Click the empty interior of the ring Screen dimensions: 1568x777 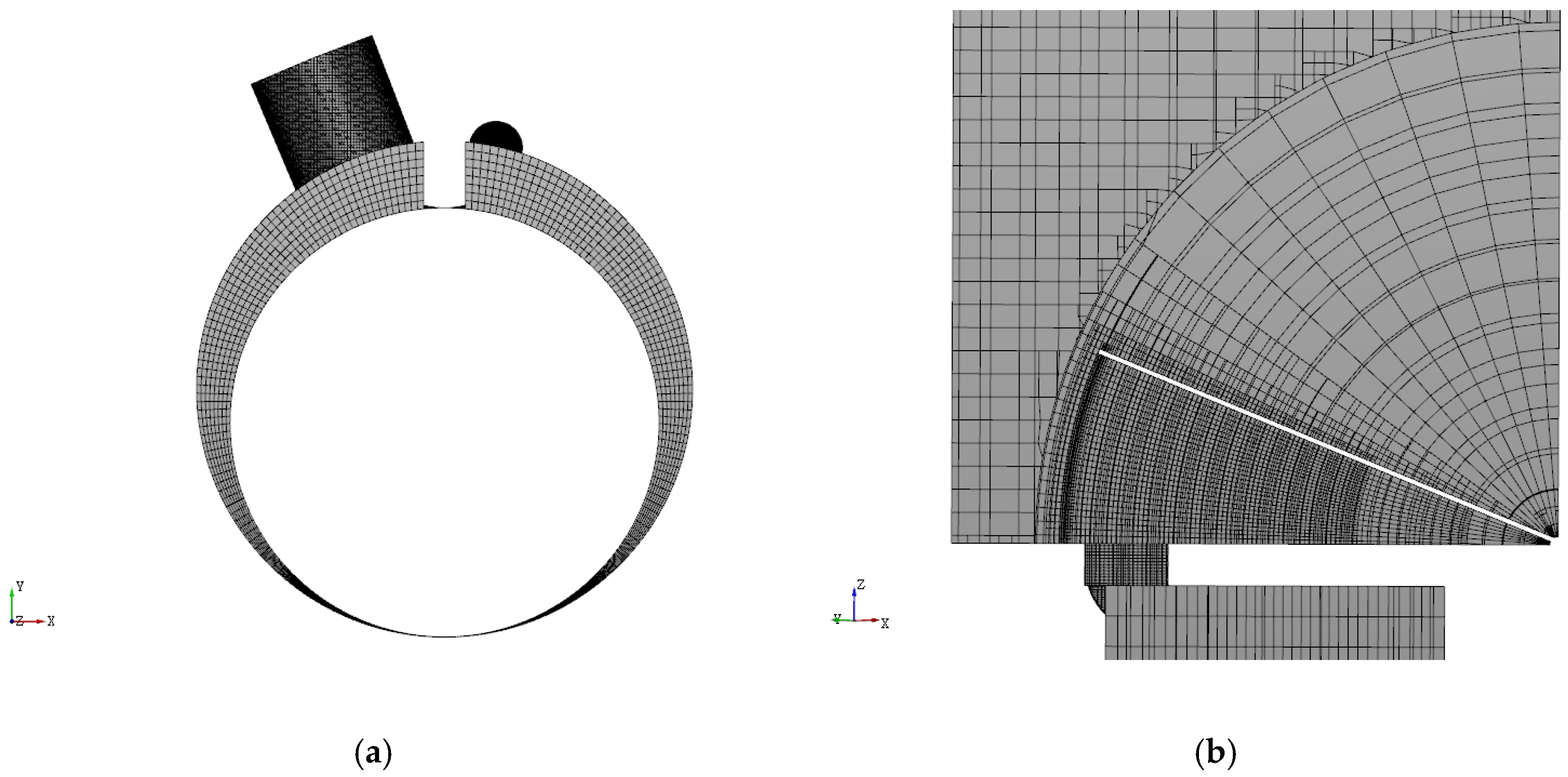444,420
